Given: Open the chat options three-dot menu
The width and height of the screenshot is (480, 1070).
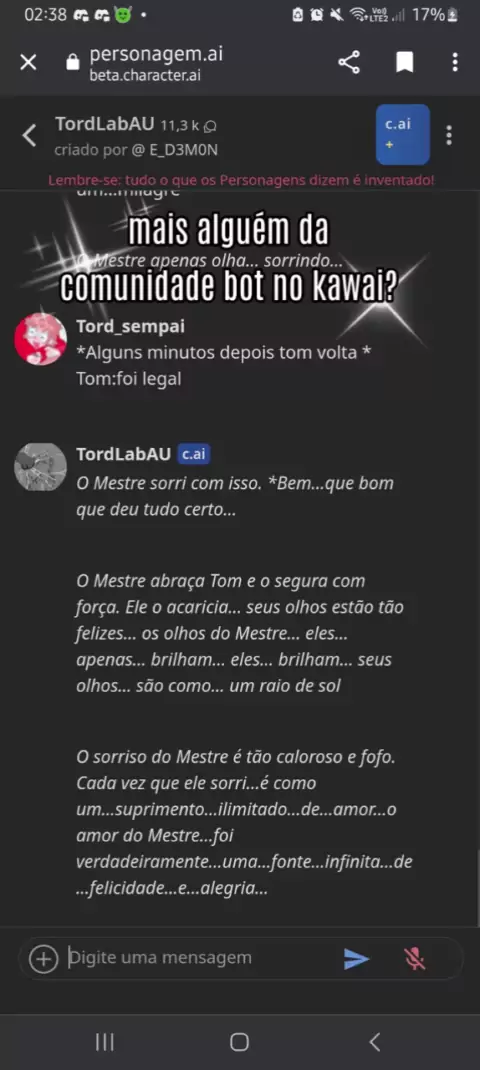Looking at the screenshot, I should point(449,135).
